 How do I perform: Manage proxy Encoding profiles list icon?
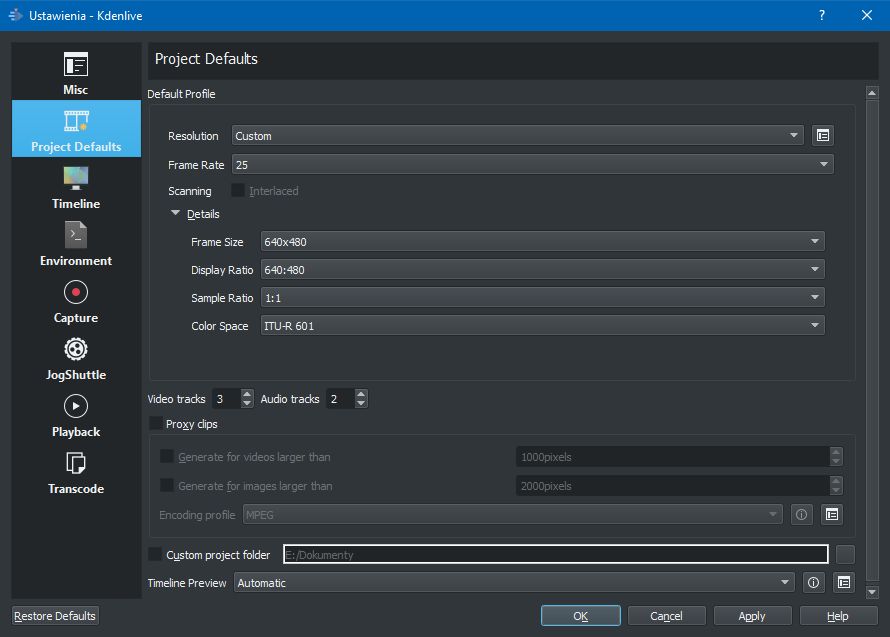pos(832,514)
